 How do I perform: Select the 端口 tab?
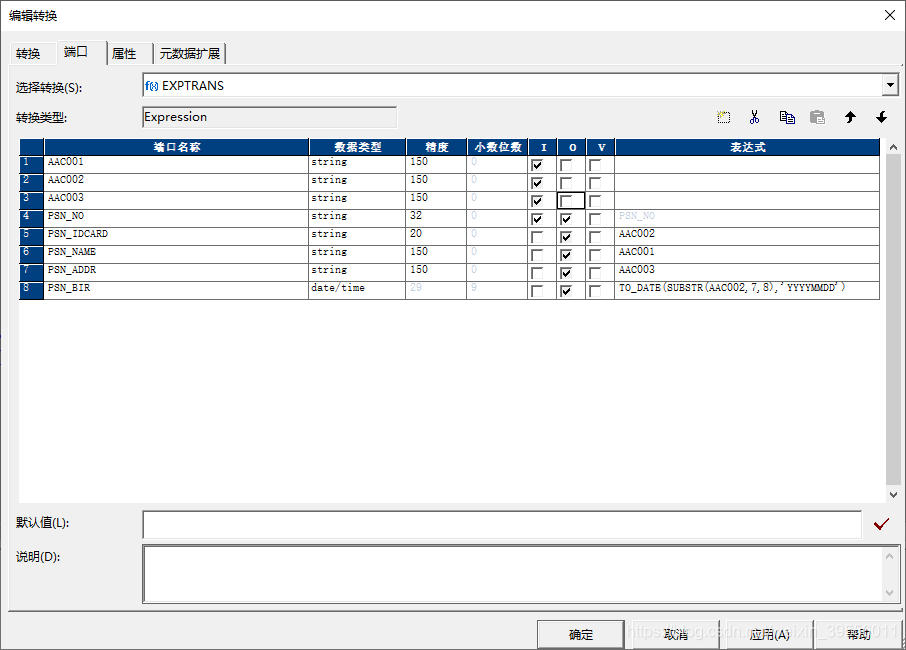pyautogui.click(x=76, y=52)
